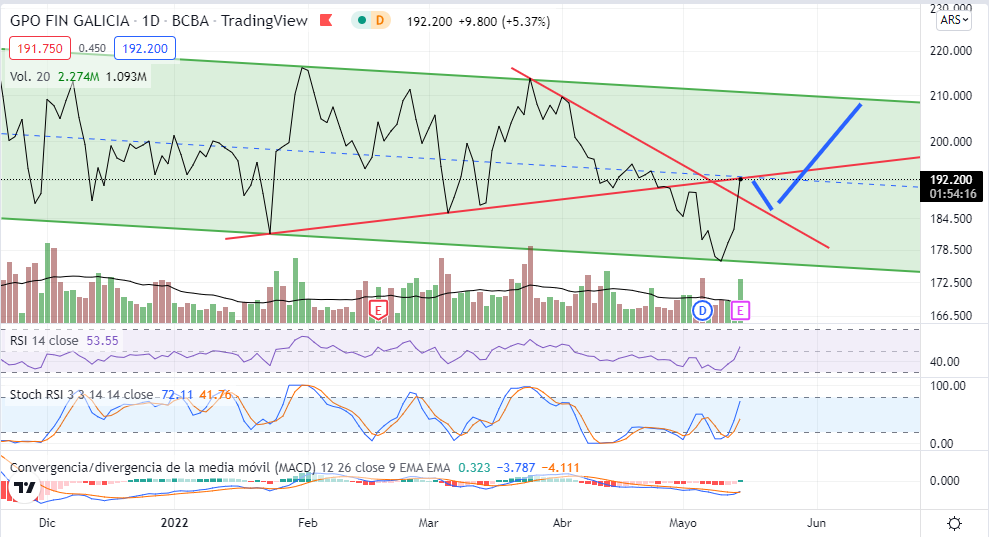This screenshot has width=989, height=537.
Task: Click the 0.450 spread value
Action: 92,49
